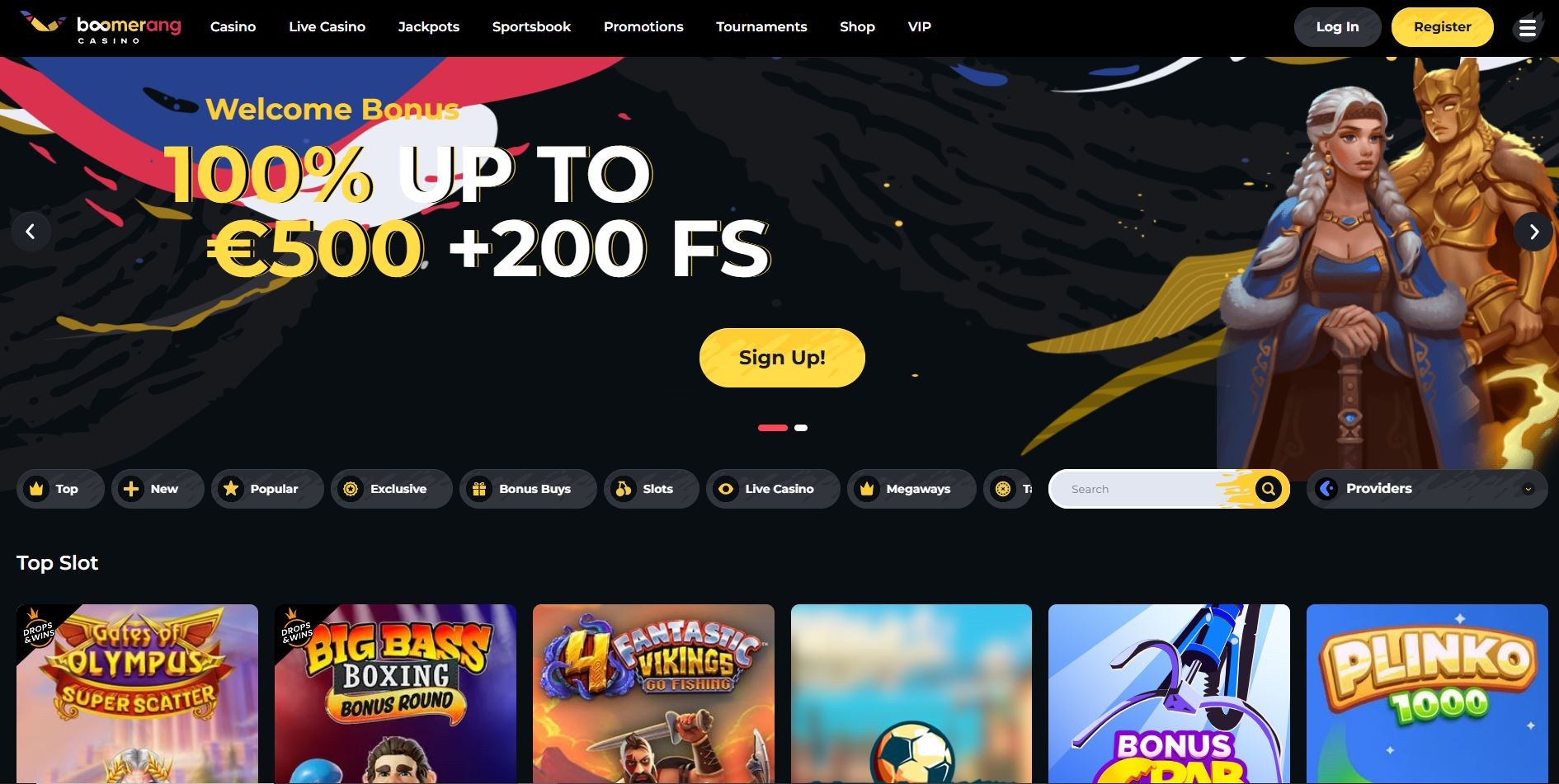
Task: Select the Top crown category chip
Action: coord(60,489)
